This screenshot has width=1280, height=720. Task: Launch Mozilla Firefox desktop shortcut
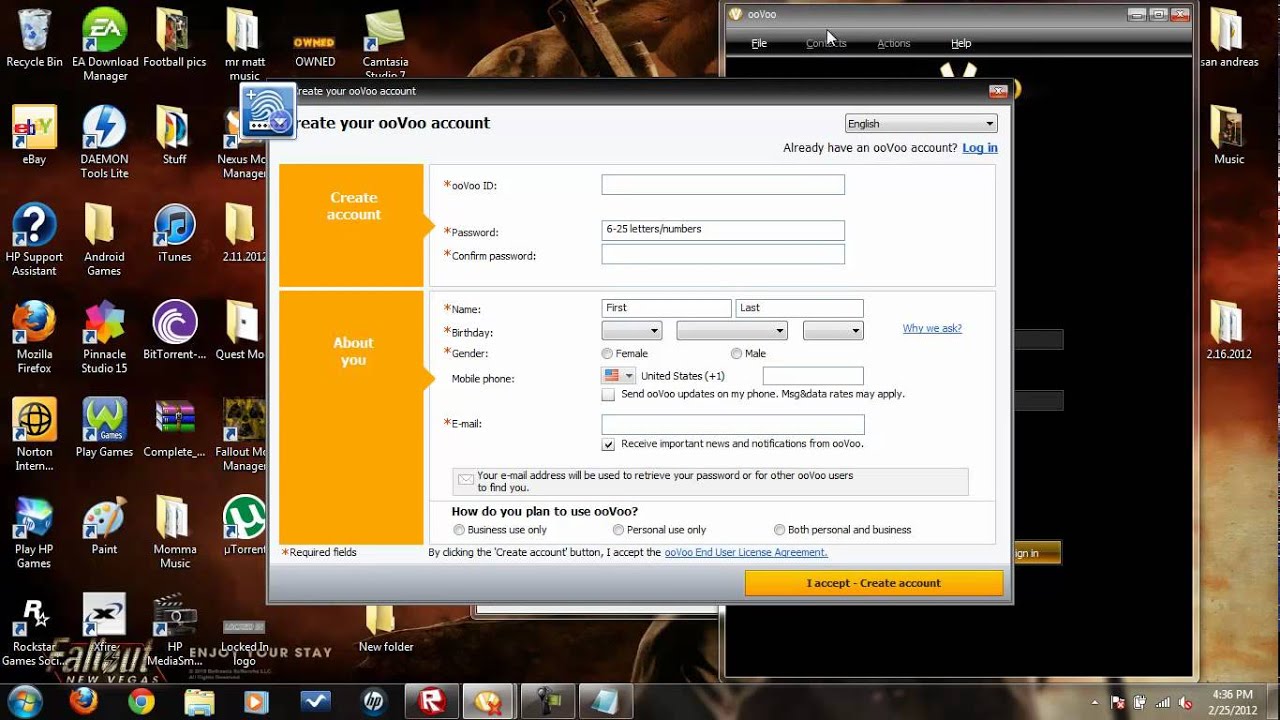click(x=34, y=337)
